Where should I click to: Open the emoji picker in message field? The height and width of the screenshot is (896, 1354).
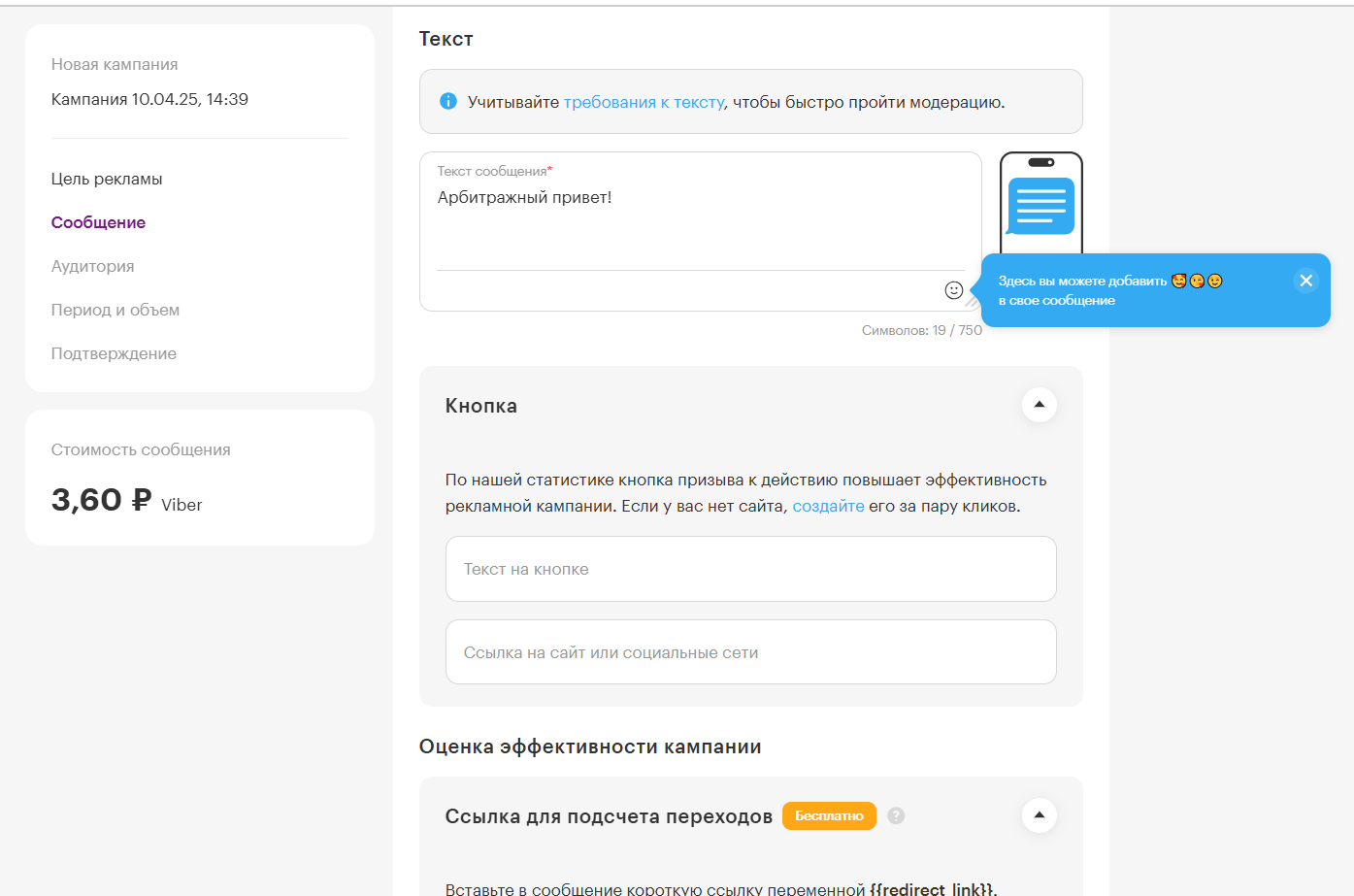click(x=954, y=290)
